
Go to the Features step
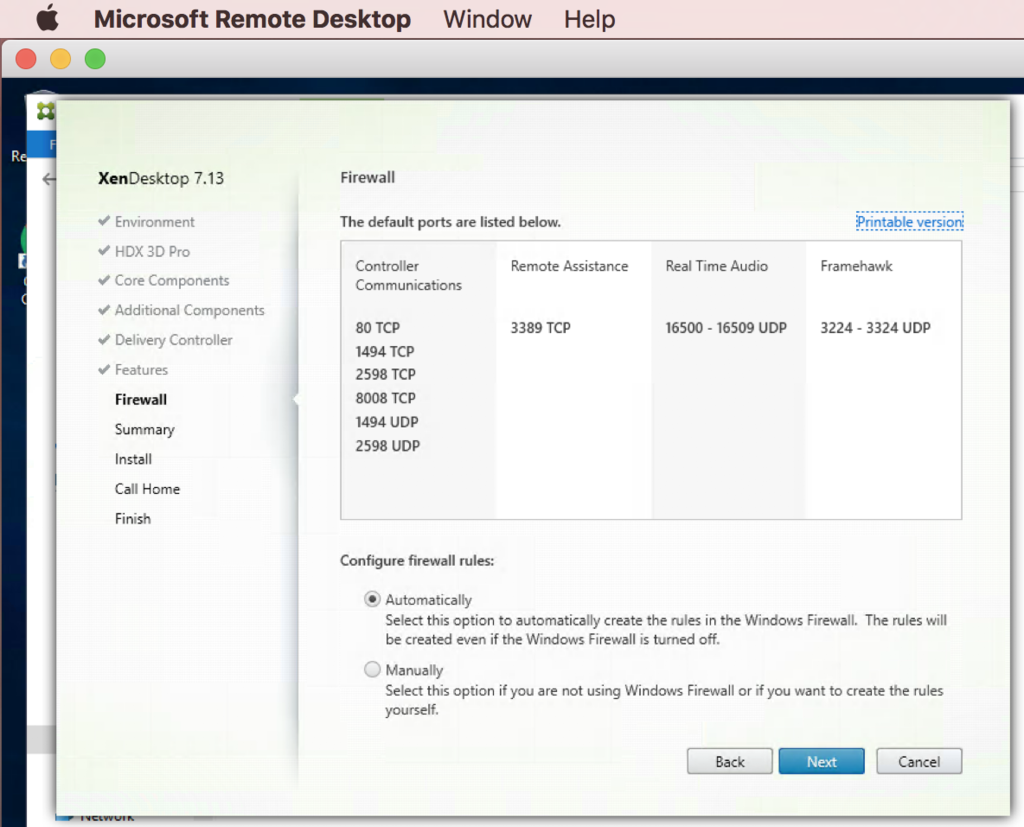141,370
